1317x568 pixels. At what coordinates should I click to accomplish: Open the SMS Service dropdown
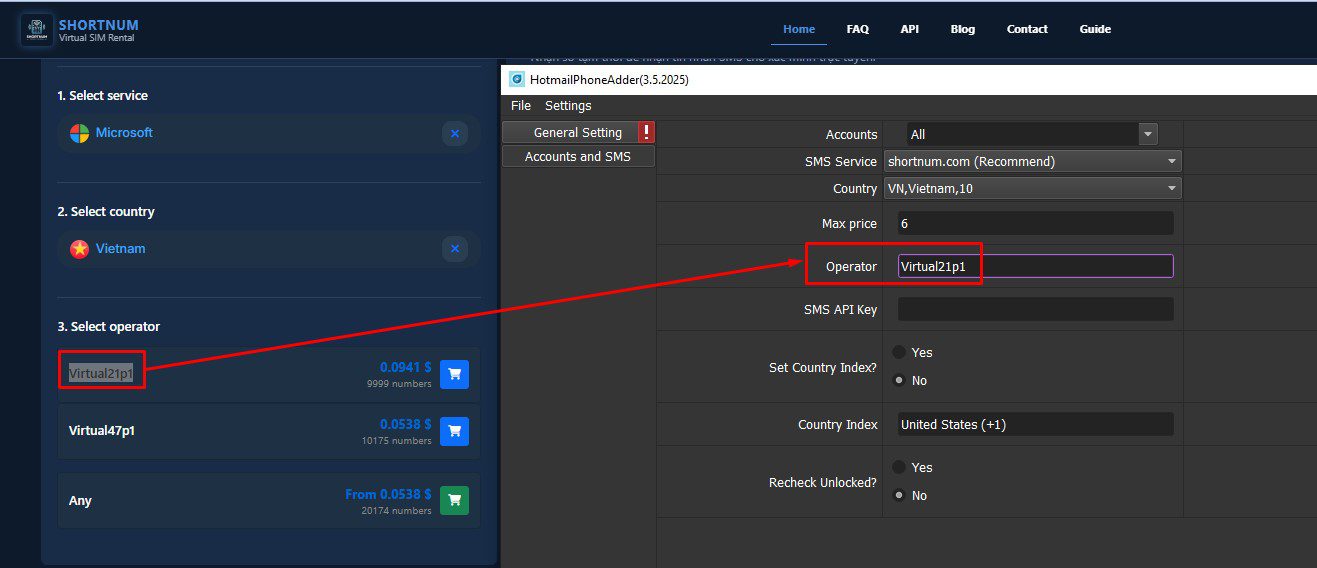pos(1033,161)
